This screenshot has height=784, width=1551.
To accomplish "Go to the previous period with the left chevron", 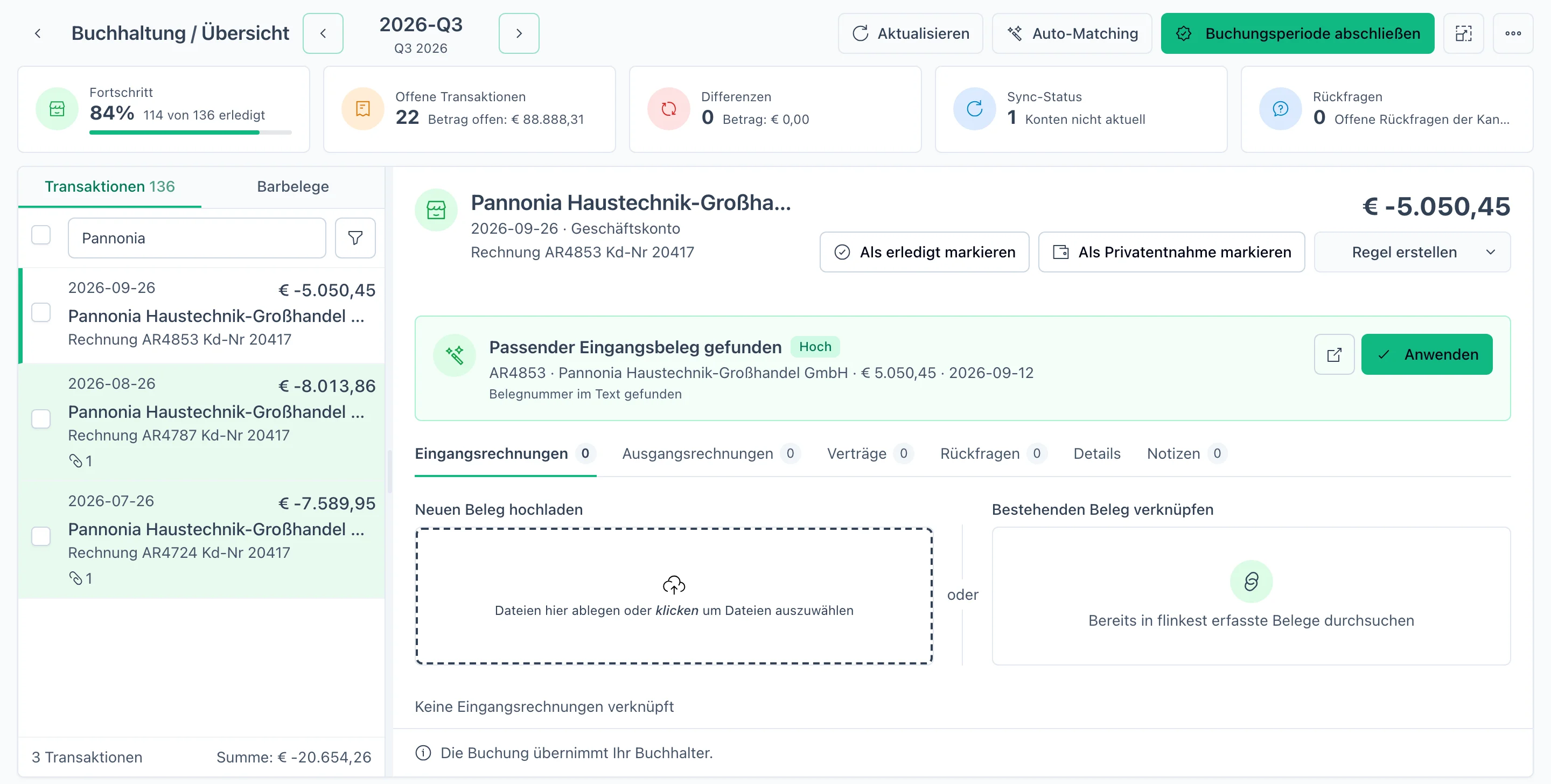I will 323,34.
